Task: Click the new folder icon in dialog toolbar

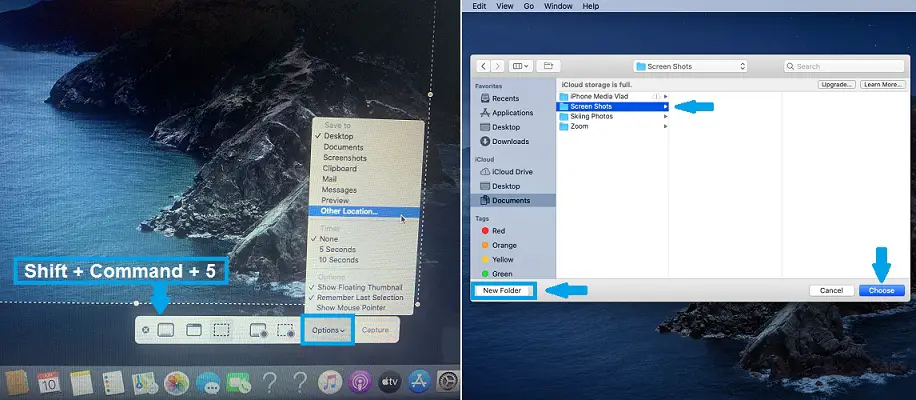Action: (x=546, y=66)
